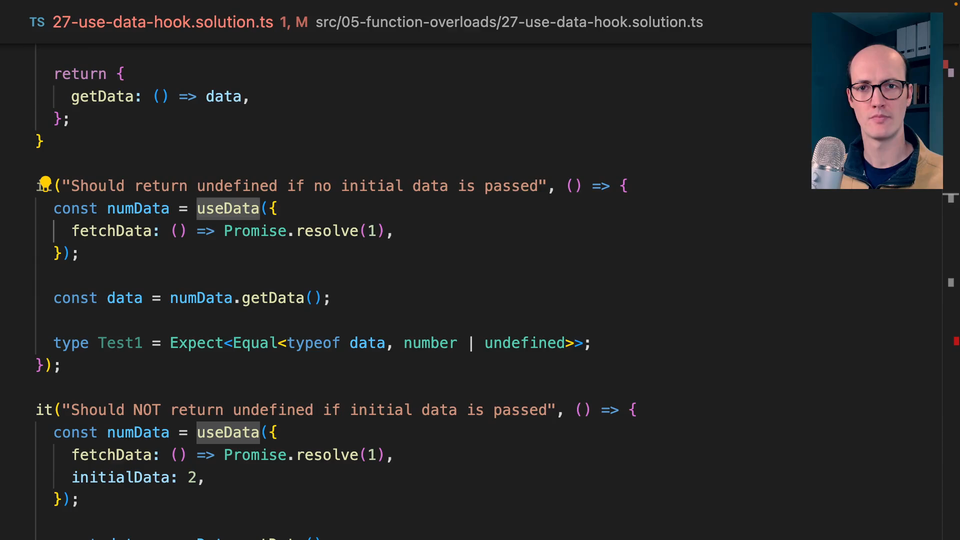This screenshot has height=540, width=960.
Task: Click the file path breadcrumb in header
Action: pyautogui.click(x=509, y=21)
